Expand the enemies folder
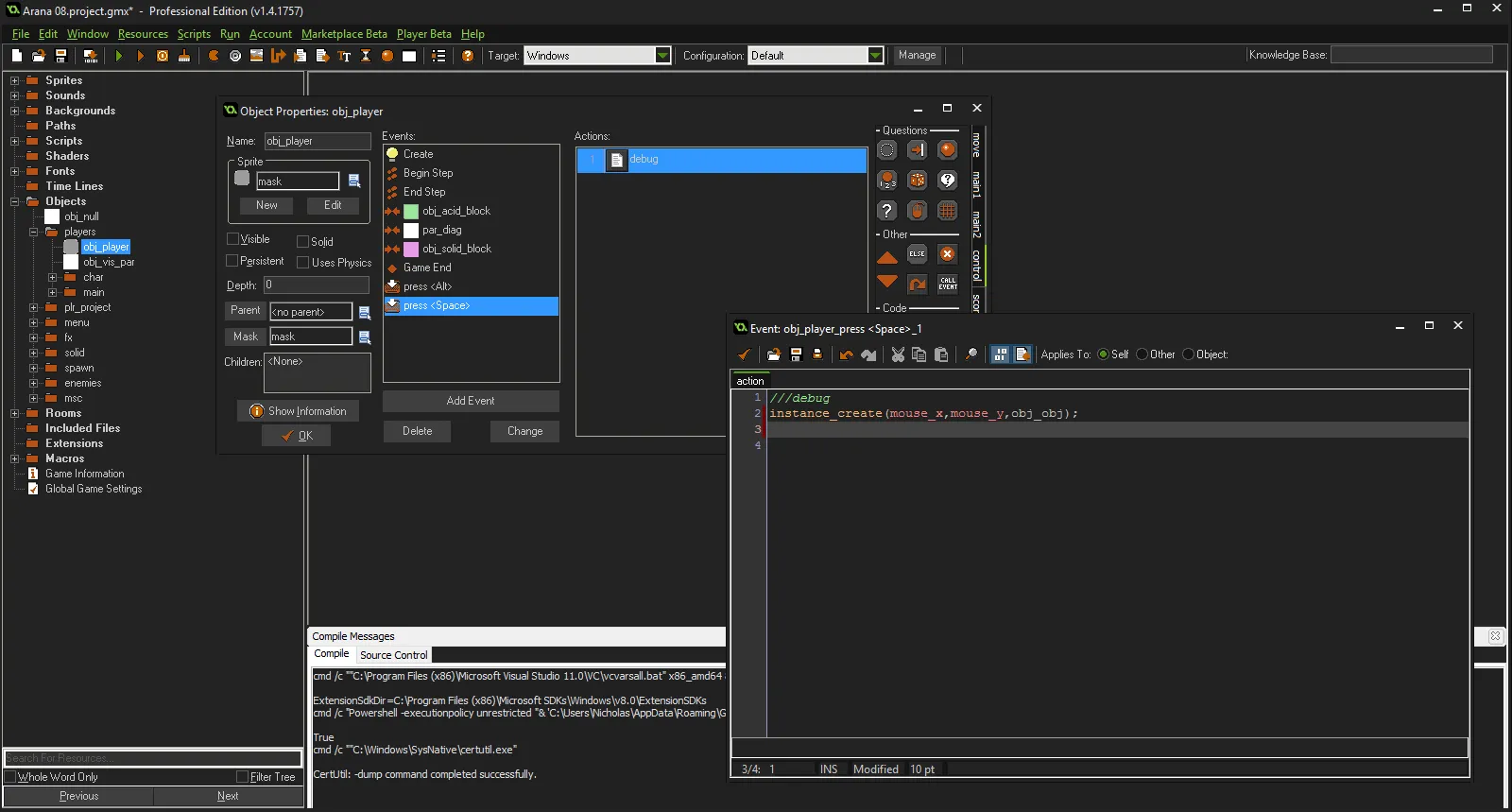The image size is (1512, 812). coord(33,383)
